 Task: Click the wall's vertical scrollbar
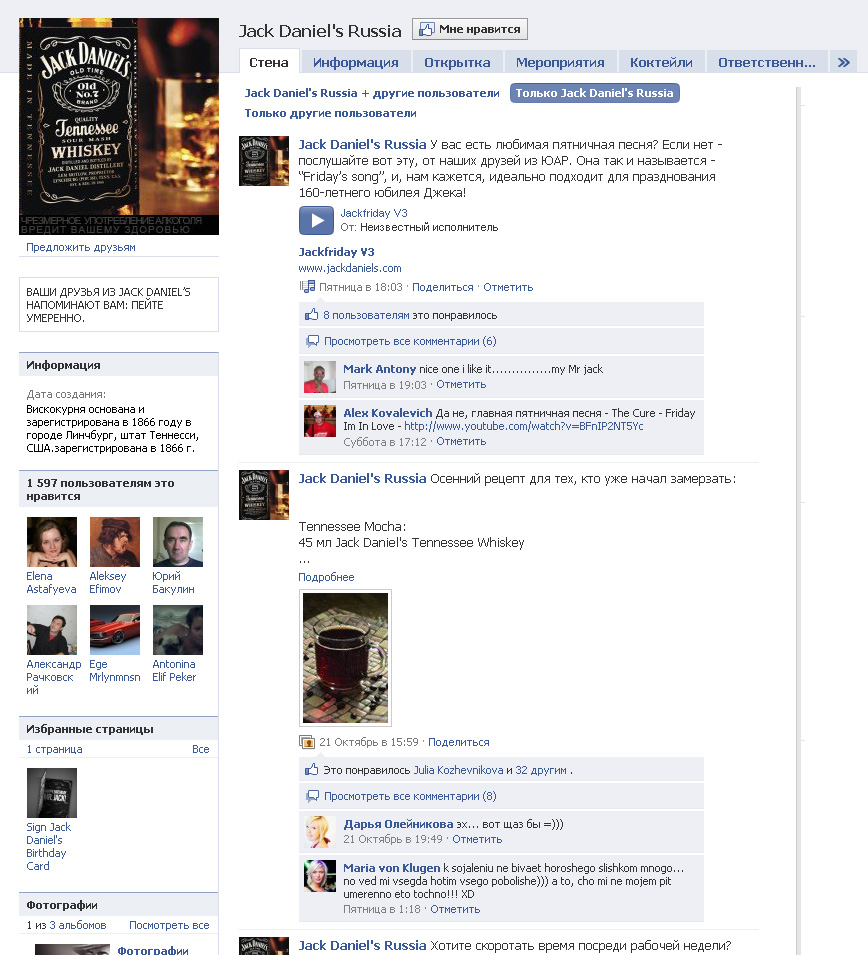click(799, 521)
